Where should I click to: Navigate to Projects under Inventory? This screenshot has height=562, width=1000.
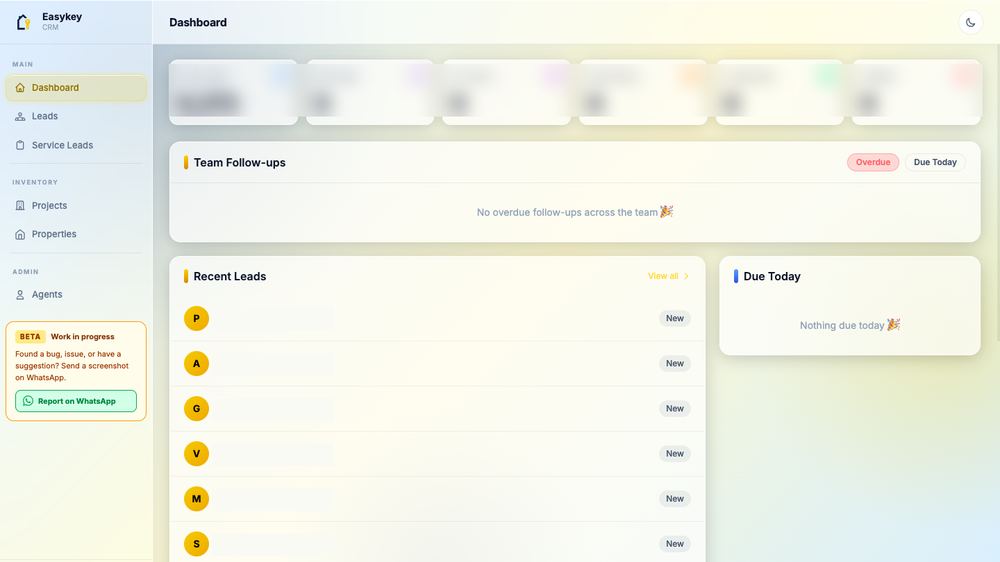pos(76,205)
